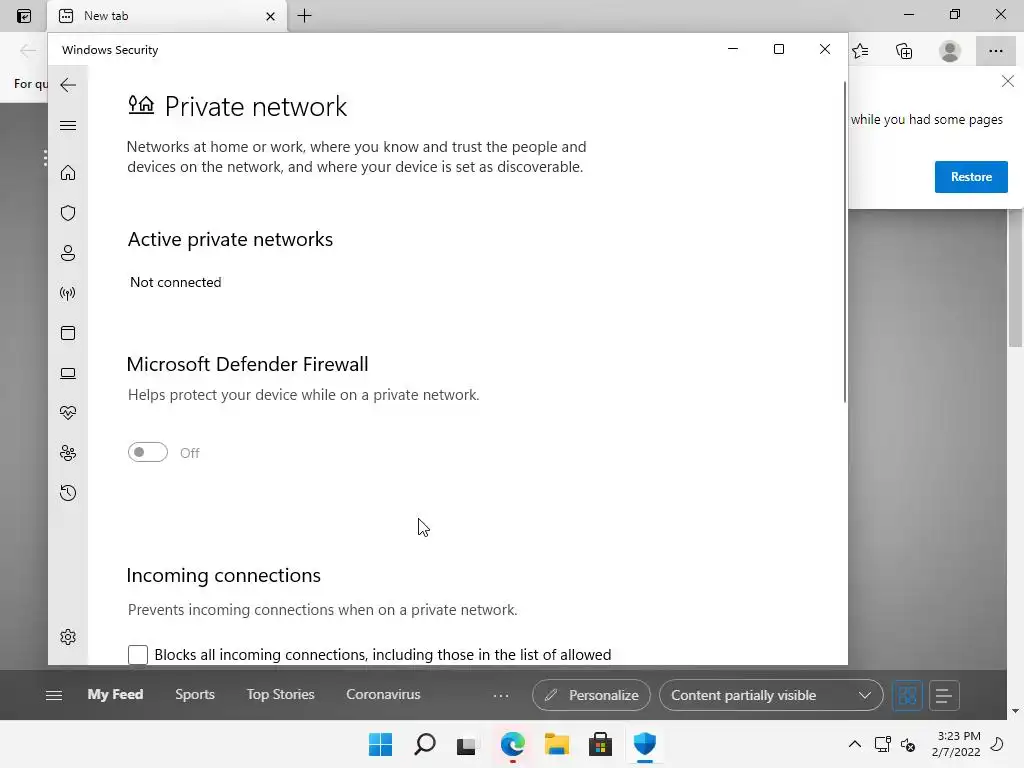Click the Restore button in Edge
The width and height of the screenshot is (1024, 768).
pos(971,177)
